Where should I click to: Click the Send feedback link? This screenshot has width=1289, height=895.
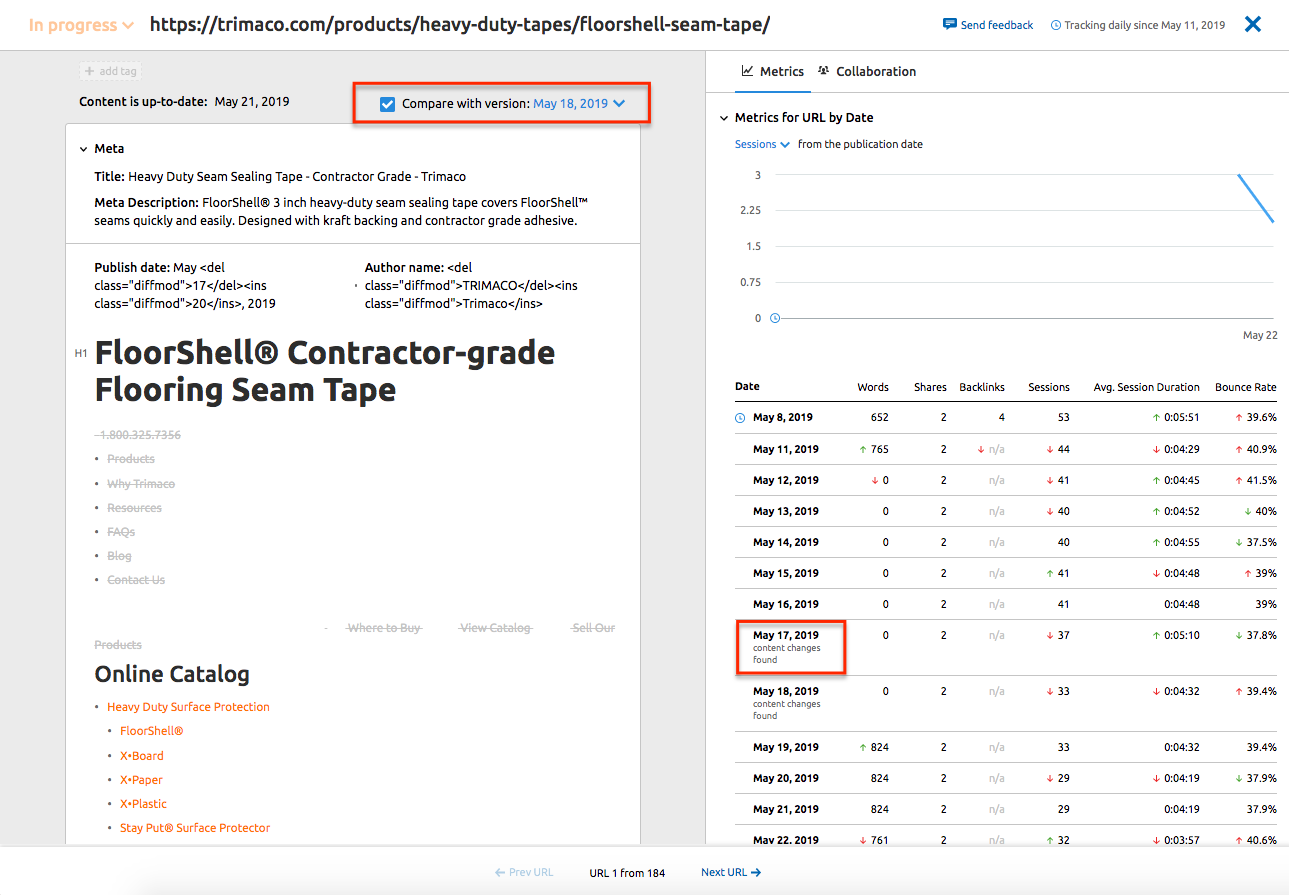tap(997, 25)
